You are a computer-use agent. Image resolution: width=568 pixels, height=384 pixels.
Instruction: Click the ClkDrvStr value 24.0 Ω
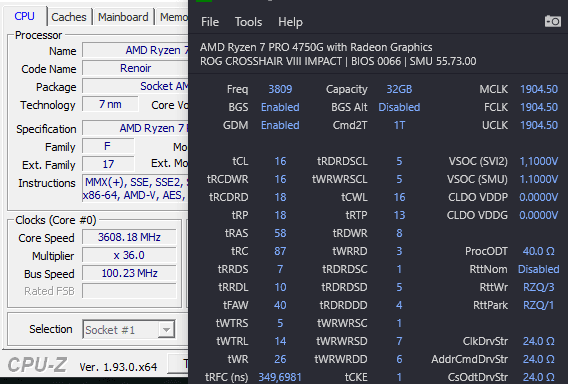539,341
